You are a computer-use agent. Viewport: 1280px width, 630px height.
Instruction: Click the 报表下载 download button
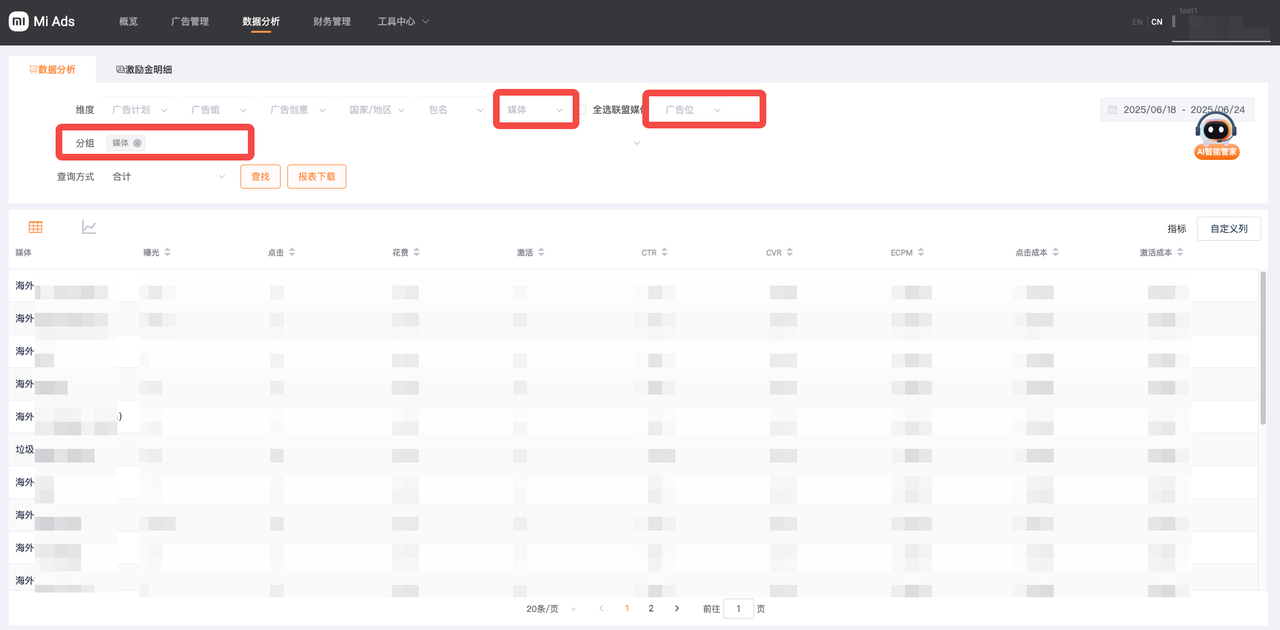(x=316, y=177)
